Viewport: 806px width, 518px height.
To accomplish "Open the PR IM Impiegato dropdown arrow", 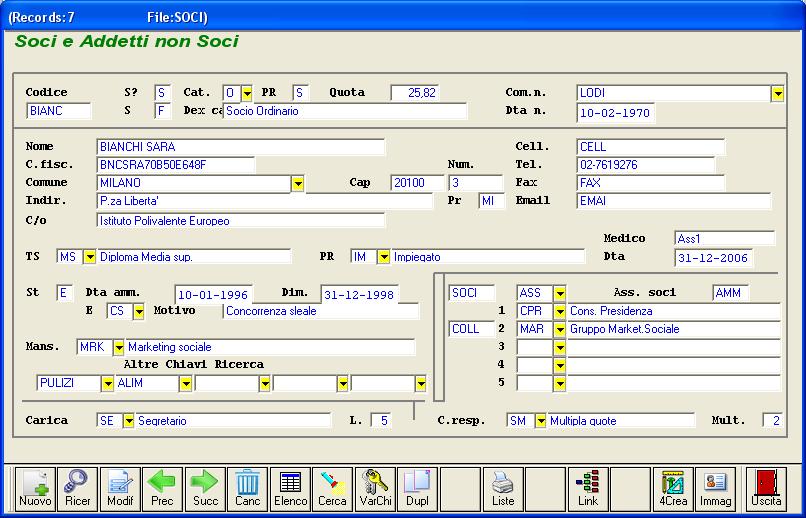I will tap(383, 256).
